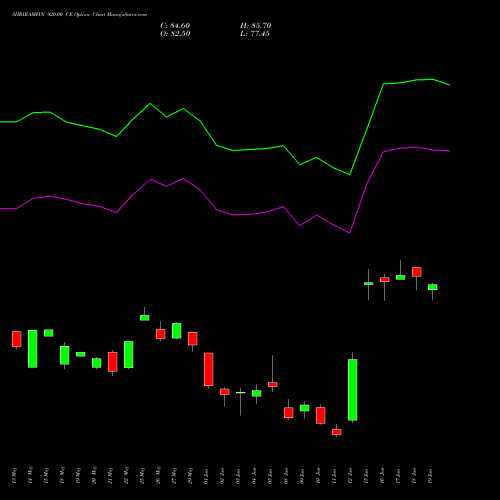
Task: Click the high value H: 85.70
Action: [x=255, y=26]
